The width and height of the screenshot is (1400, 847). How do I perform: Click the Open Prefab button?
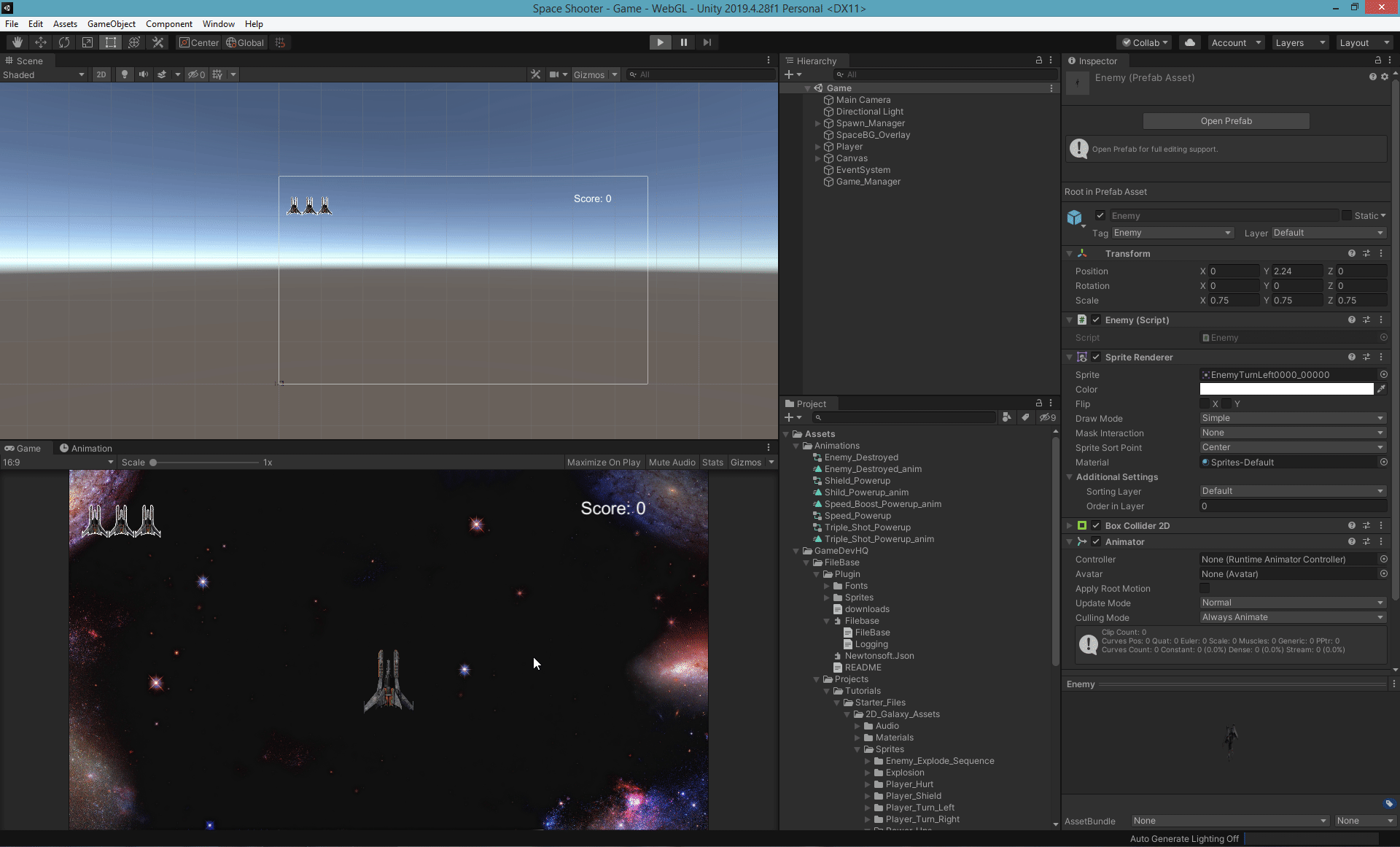1226,121
